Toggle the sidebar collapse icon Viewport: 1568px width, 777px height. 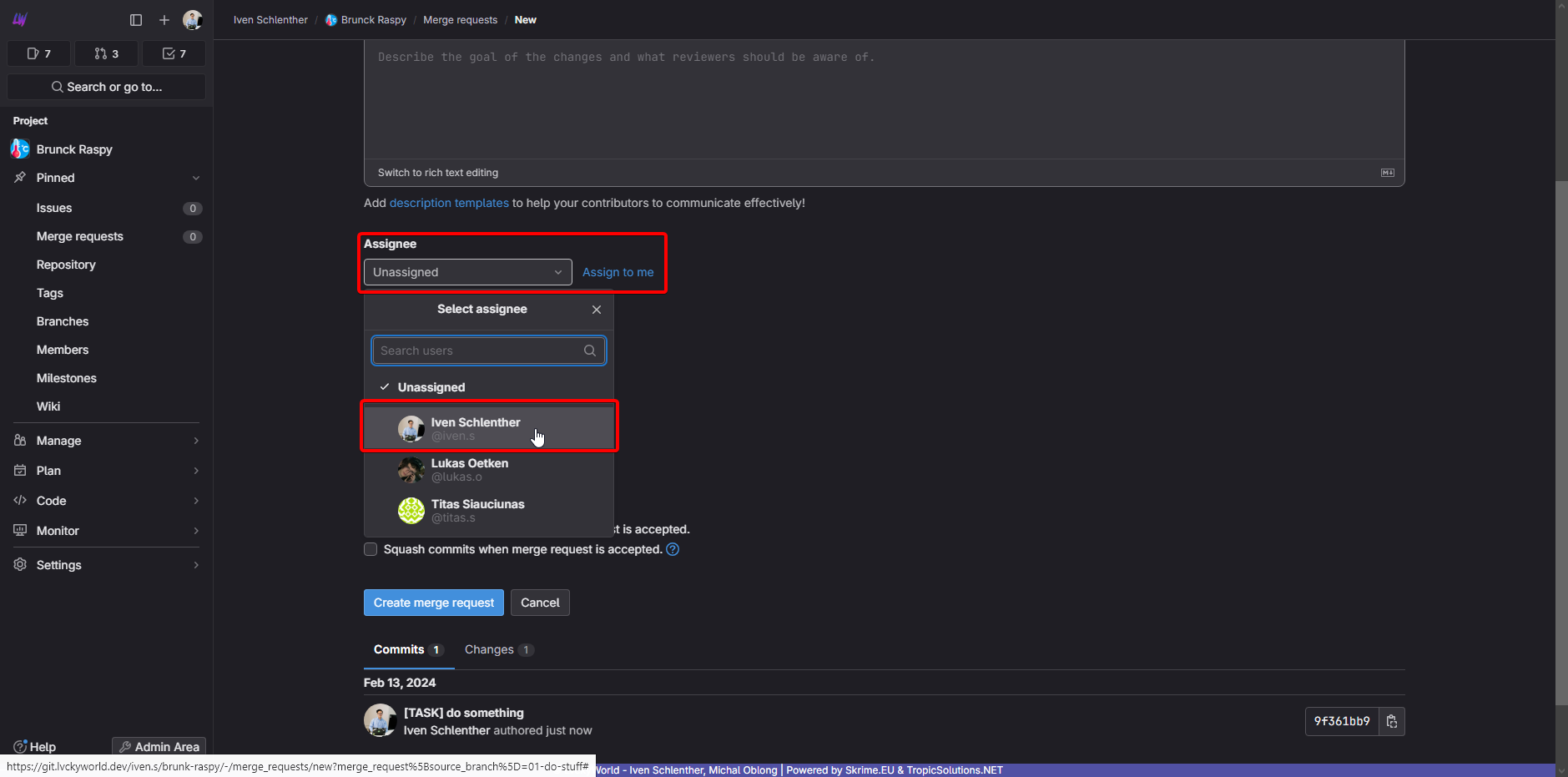pyautogui.click(x=136, y=20)
